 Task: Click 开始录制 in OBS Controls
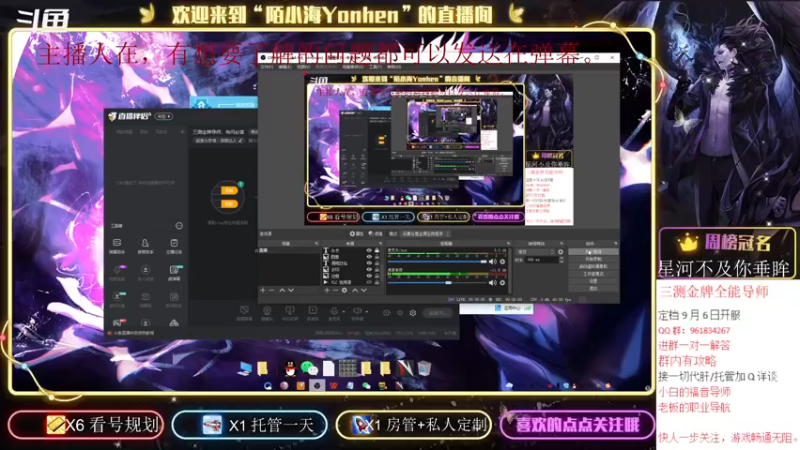point(593,259)
